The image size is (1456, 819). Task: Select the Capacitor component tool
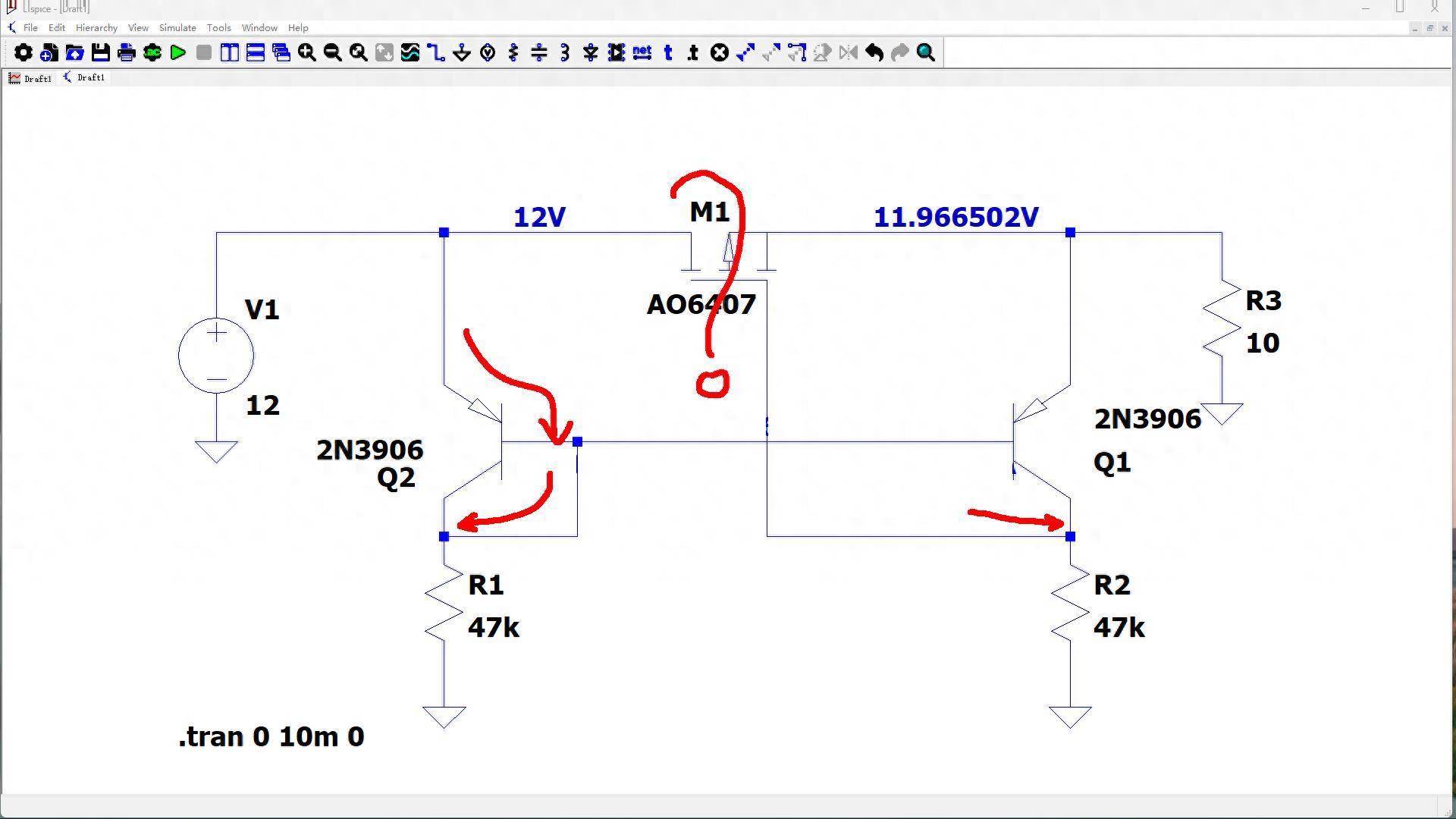(539, 53)
